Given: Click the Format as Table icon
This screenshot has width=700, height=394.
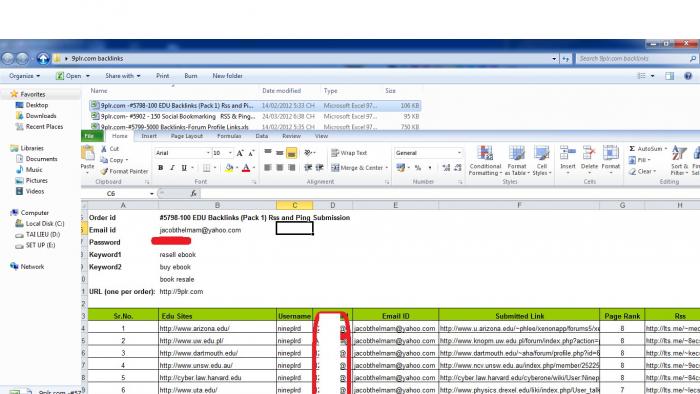Looking at the screenshot, I should (517, 153).
